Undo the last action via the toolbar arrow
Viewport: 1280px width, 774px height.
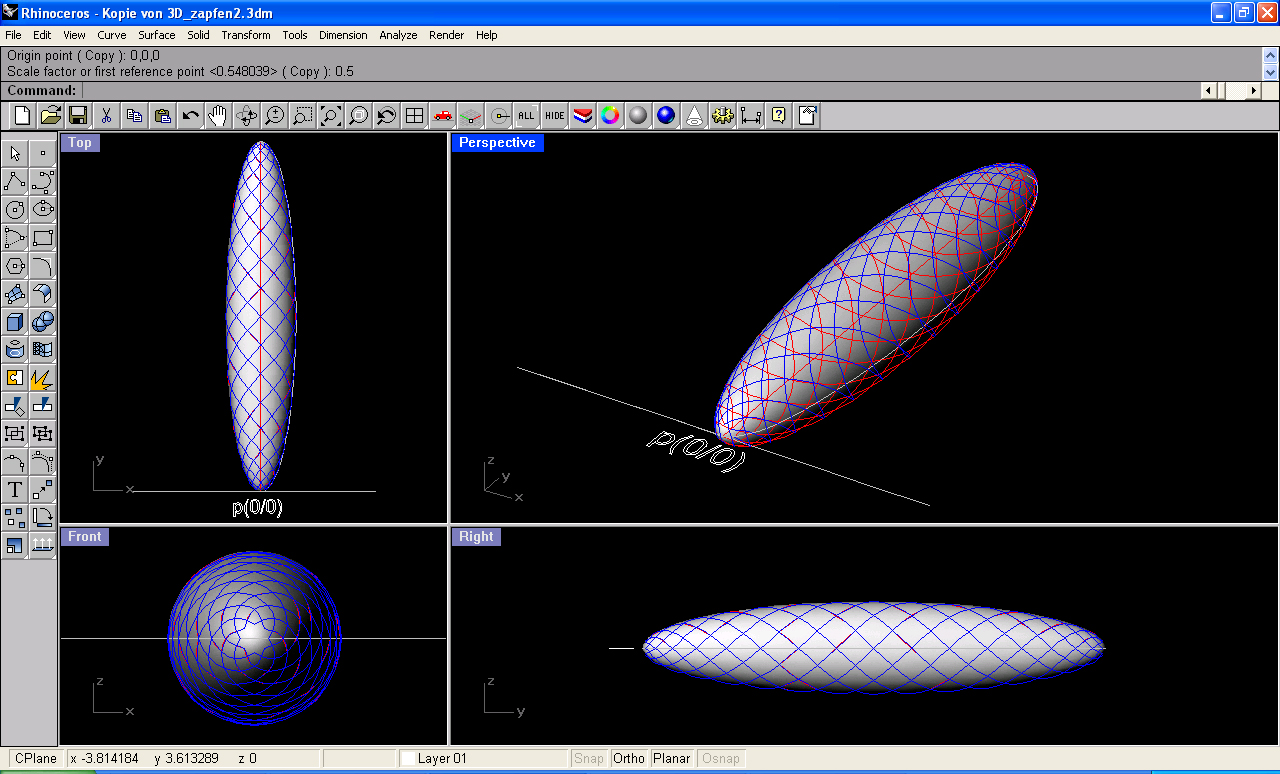click(x=190, y=116)
